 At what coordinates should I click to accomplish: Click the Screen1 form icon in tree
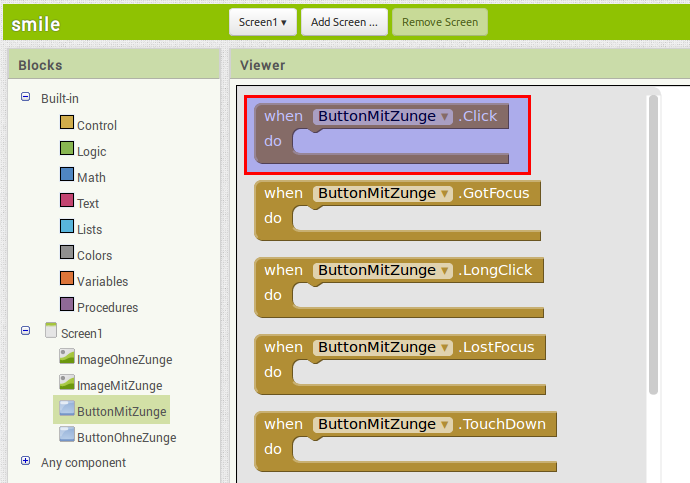coord(51,331)
